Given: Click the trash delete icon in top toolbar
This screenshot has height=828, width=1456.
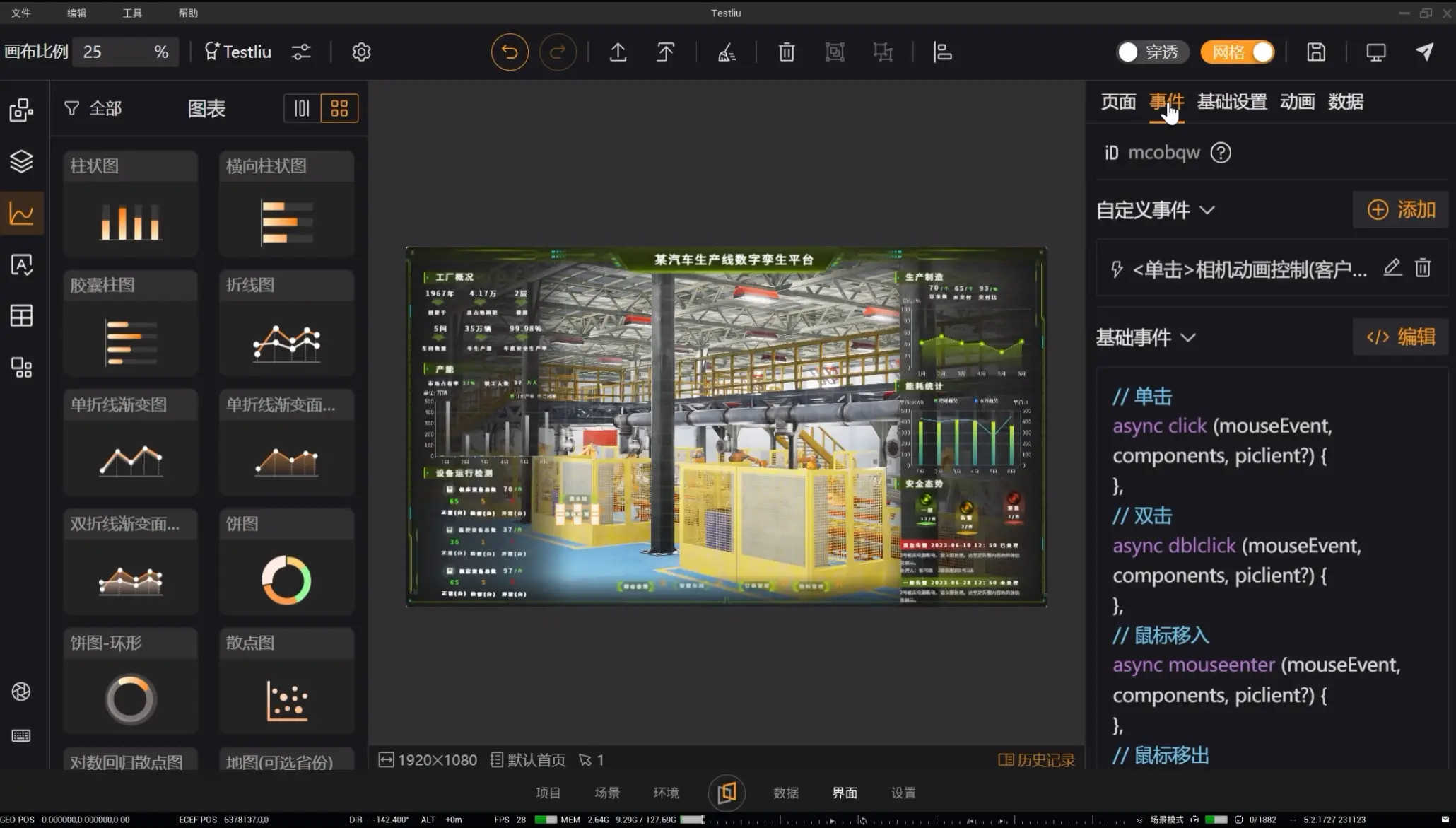Looking at the screenshot, I should pyautogui.click(x=786, y=52).
